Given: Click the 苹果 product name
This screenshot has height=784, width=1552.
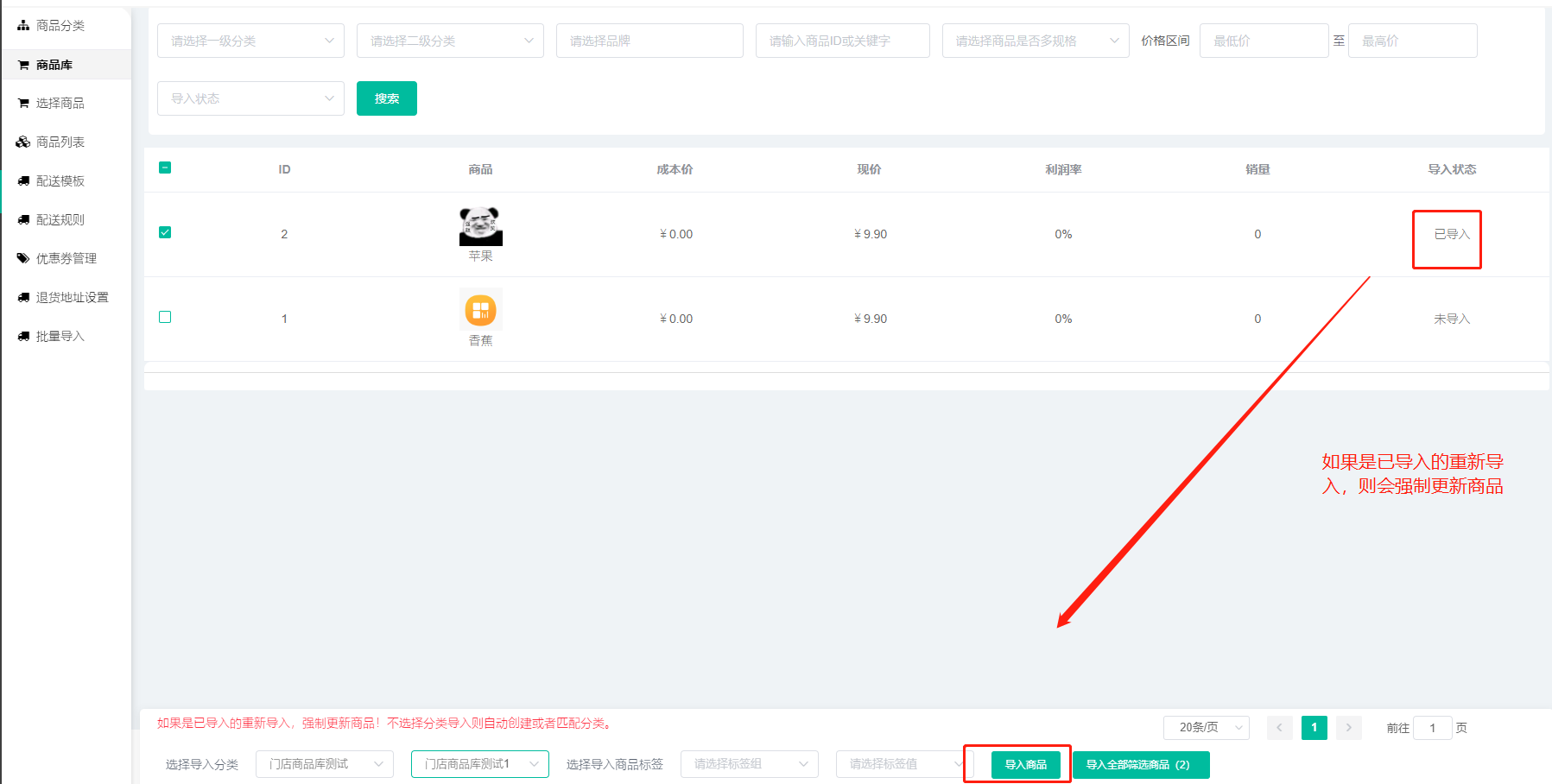Looking at the screenshot, I should click(481, 256).
